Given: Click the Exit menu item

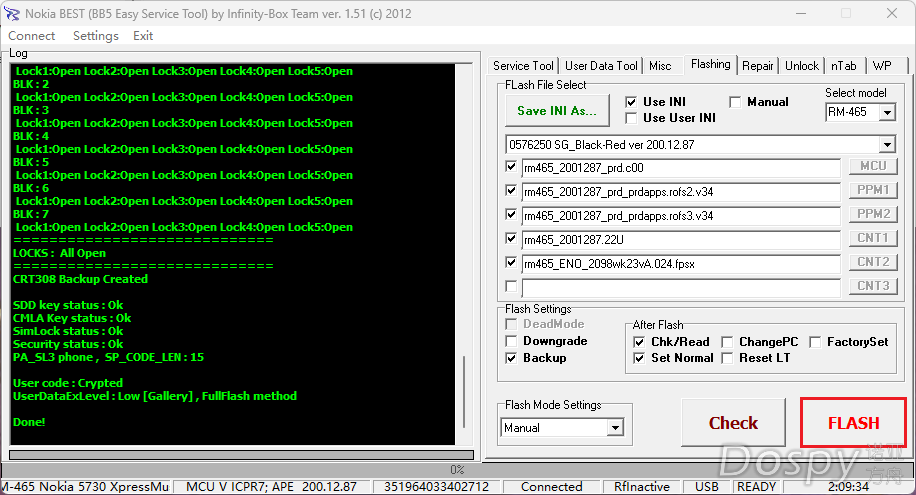Looking at the screenshot, I should (143, 36).
